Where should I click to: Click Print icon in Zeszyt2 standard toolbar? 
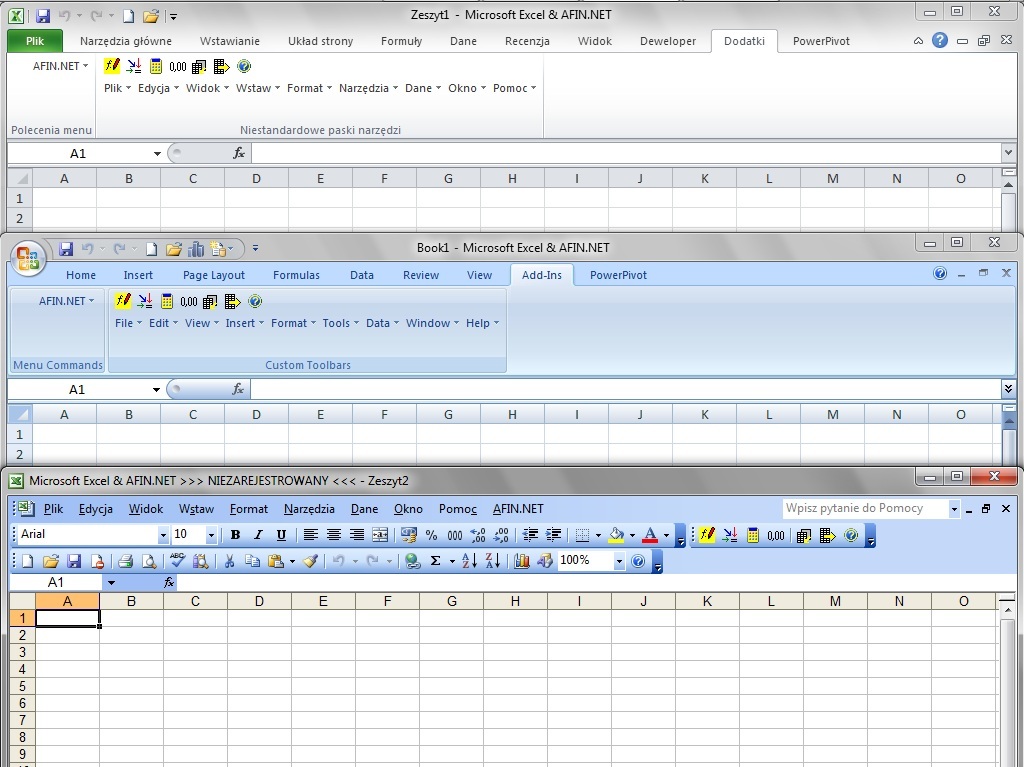tap(126, 561)
